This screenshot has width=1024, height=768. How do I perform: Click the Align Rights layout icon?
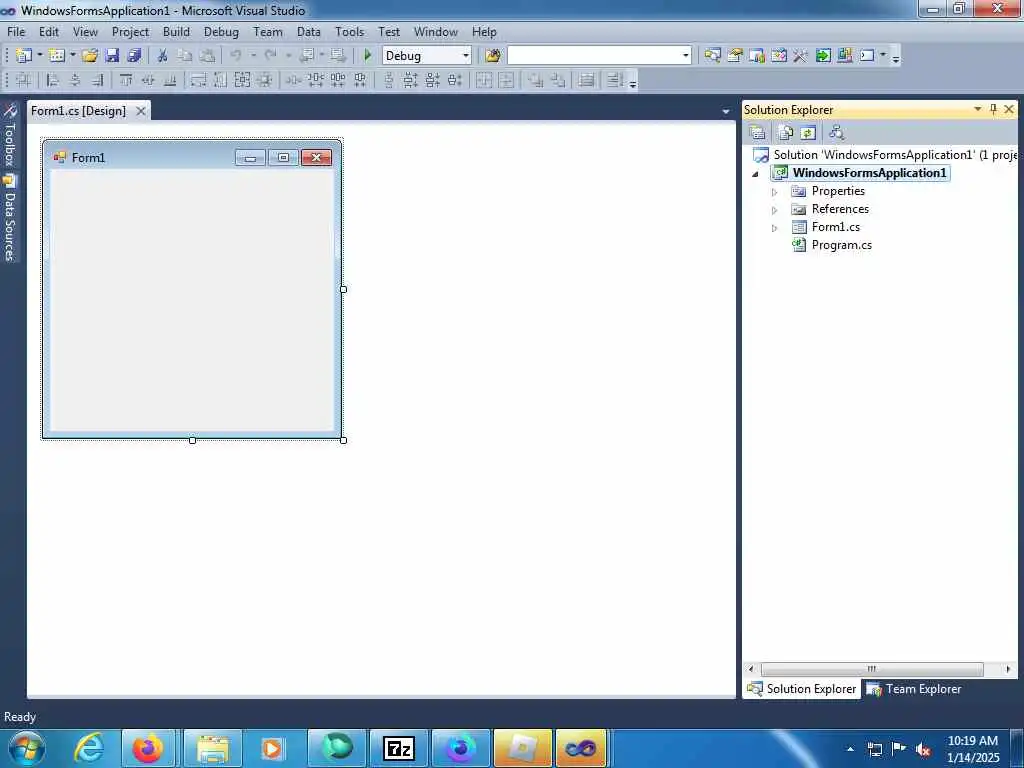click(97, 80)
